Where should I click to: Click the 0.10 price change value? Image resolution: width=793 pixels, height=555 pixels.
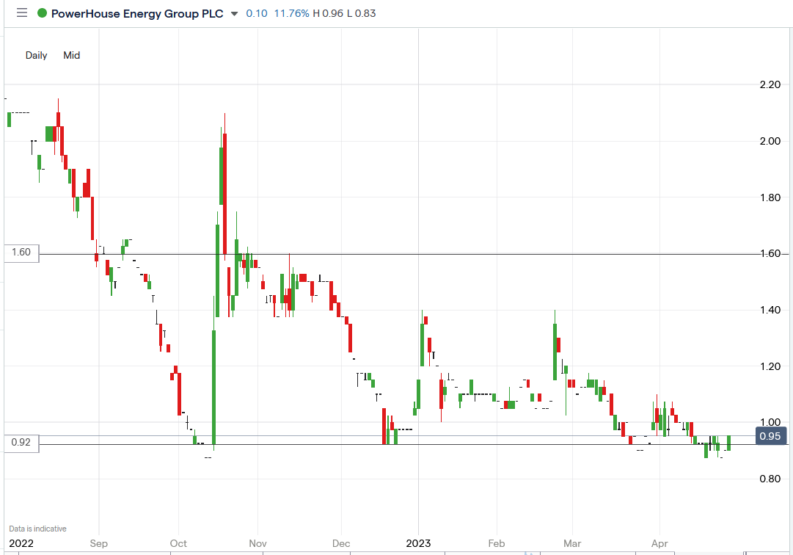256,14
